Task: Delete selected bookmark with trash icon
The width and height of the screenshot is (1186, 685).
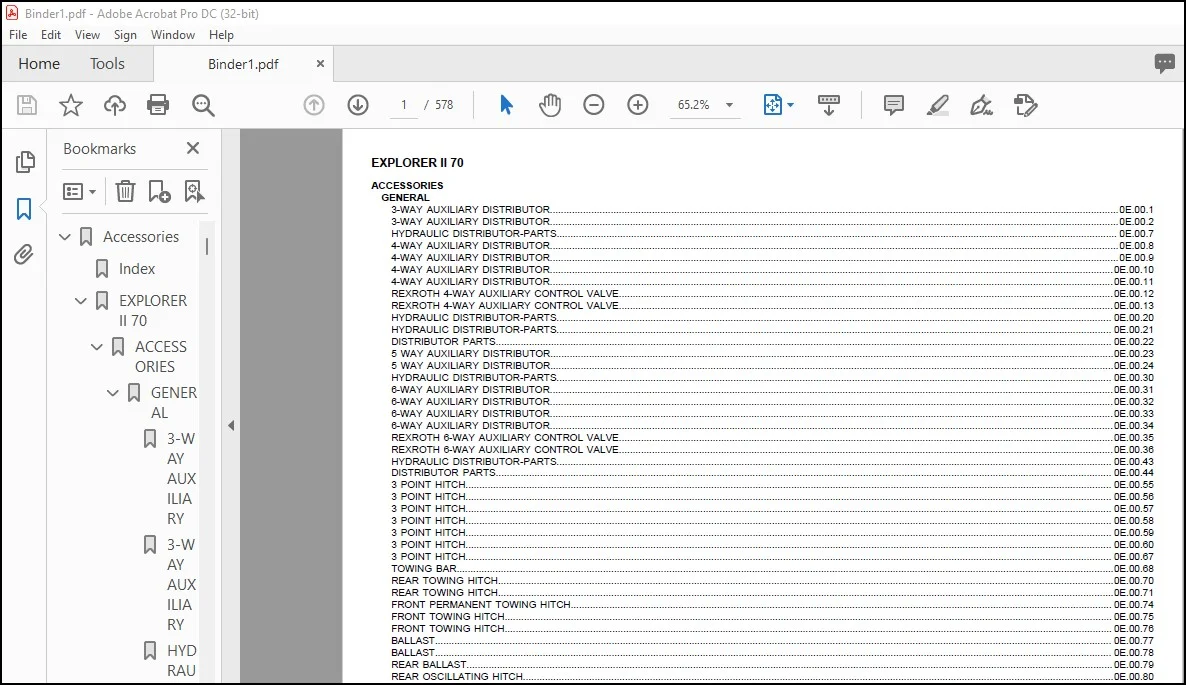Action: pos(125,191)
